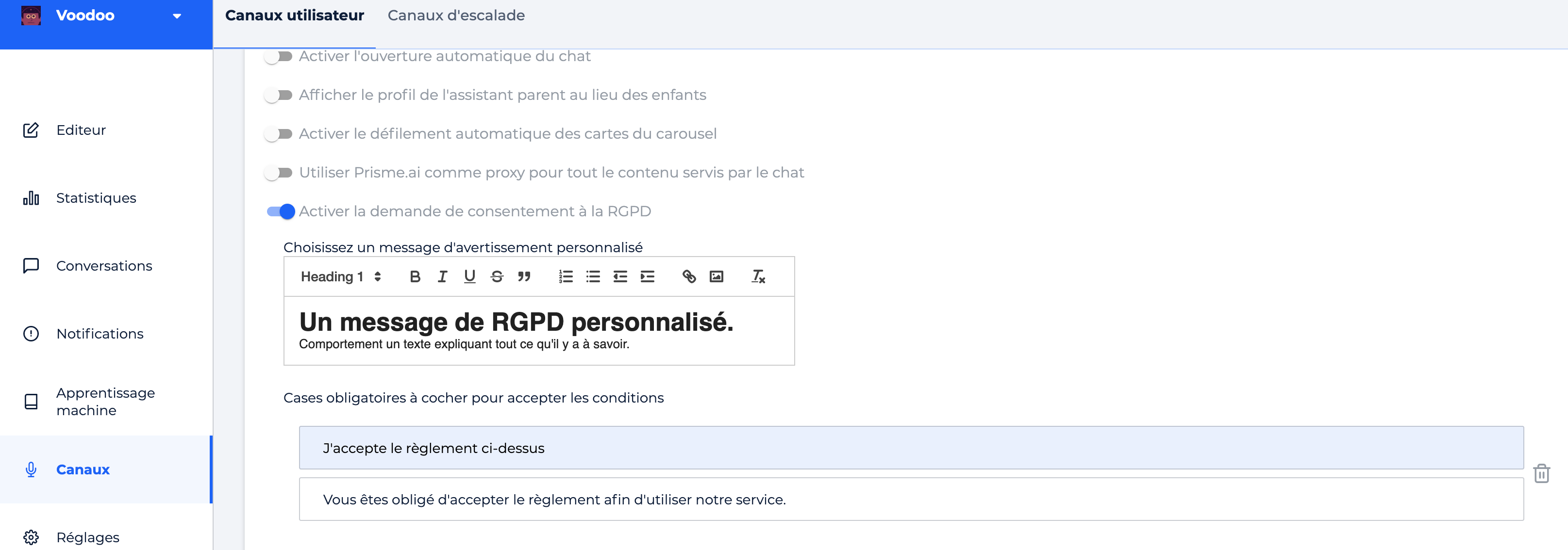1568x550 pixels.
Task: Click the RGPD message heading text
Action: (516, 322)
